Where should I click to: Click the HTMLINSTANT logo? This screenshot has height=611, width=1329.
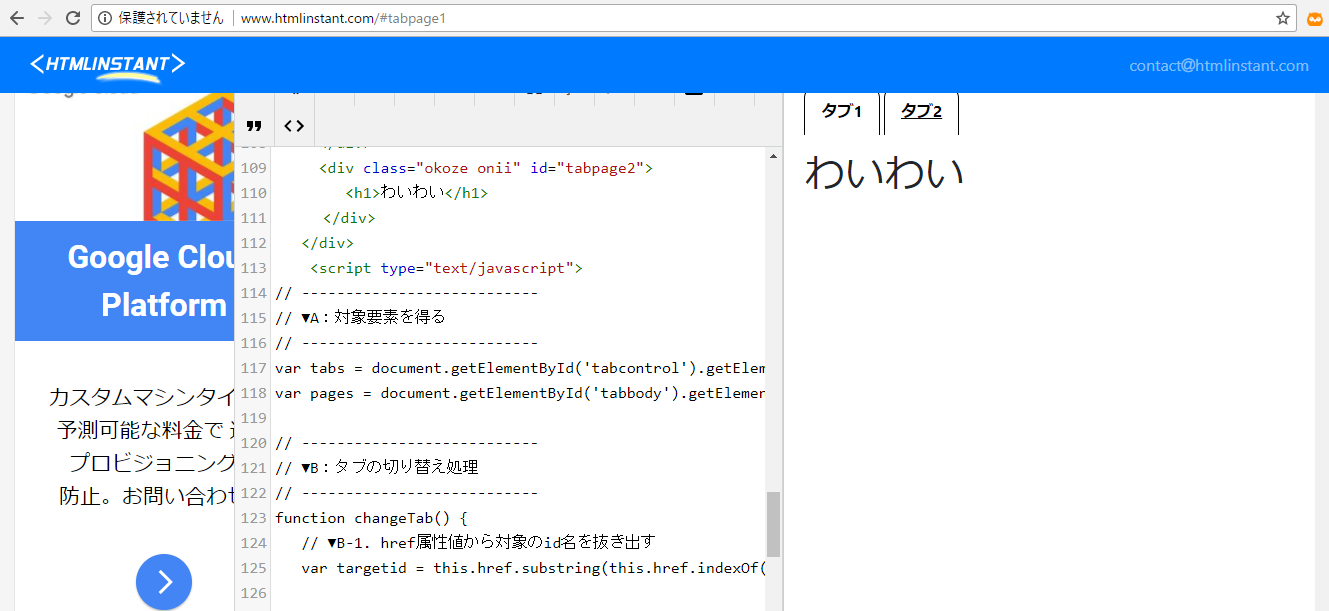pyautogui.click(x=107, y=65)
